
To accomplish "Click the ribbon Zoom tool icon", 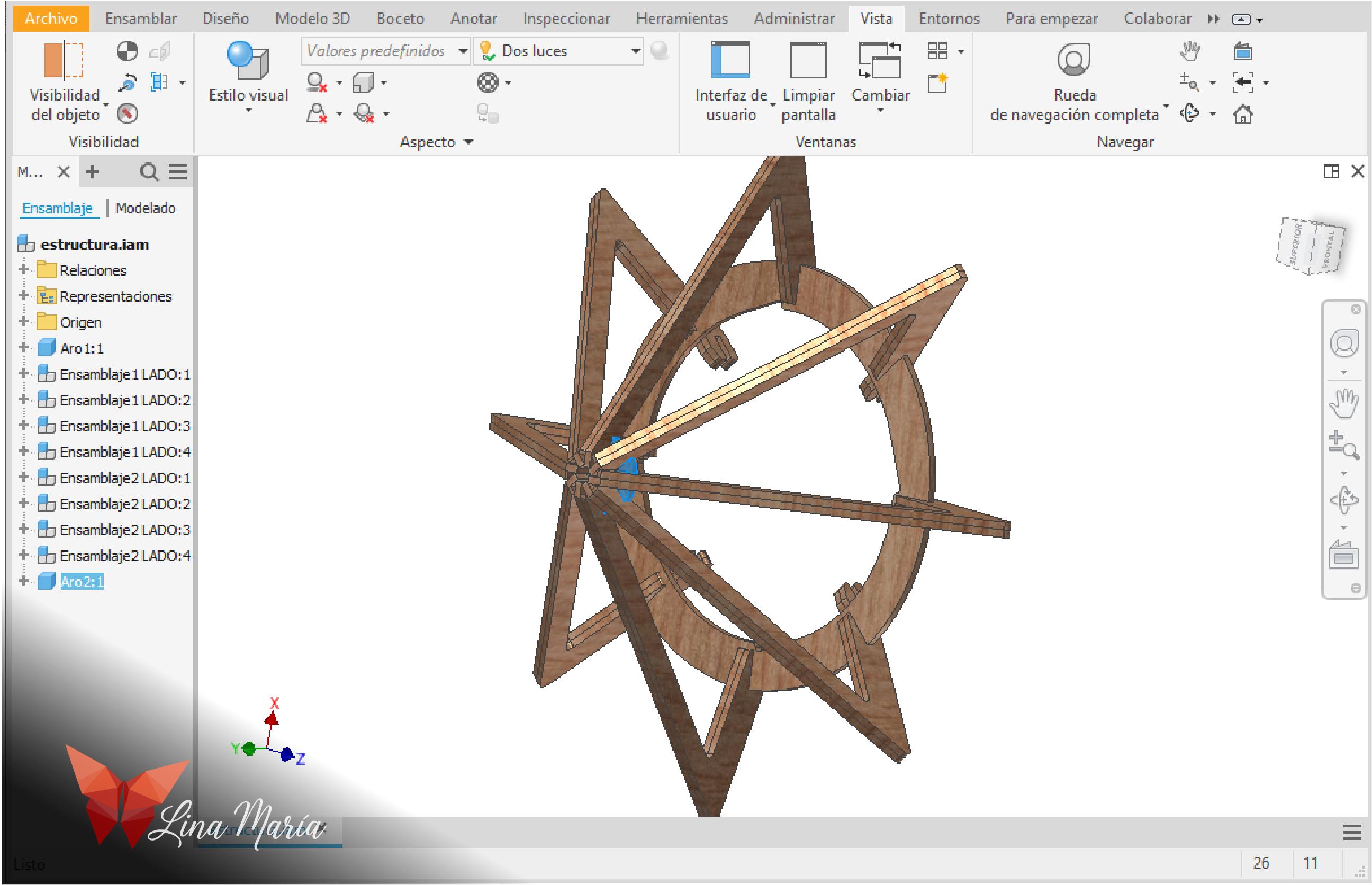I will point(1189,82).
